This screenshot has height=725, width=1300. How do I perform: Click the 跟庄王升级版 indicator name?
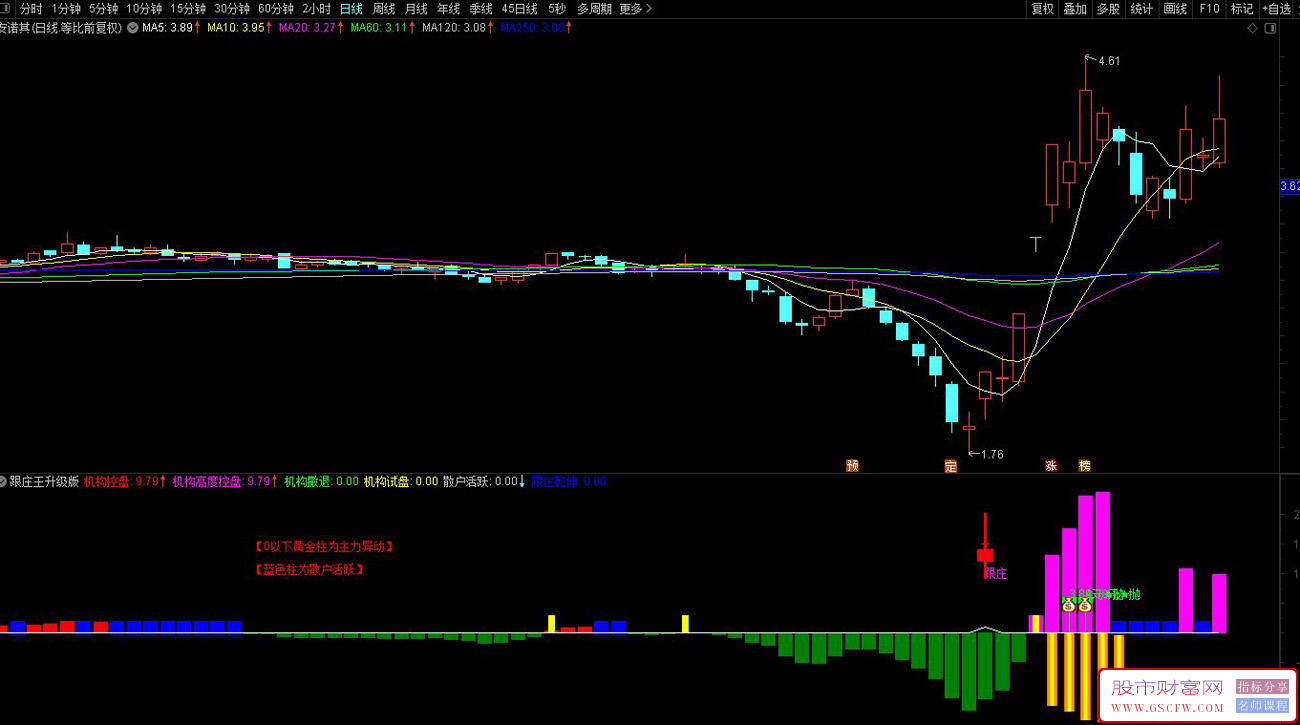tap(44, 481)
